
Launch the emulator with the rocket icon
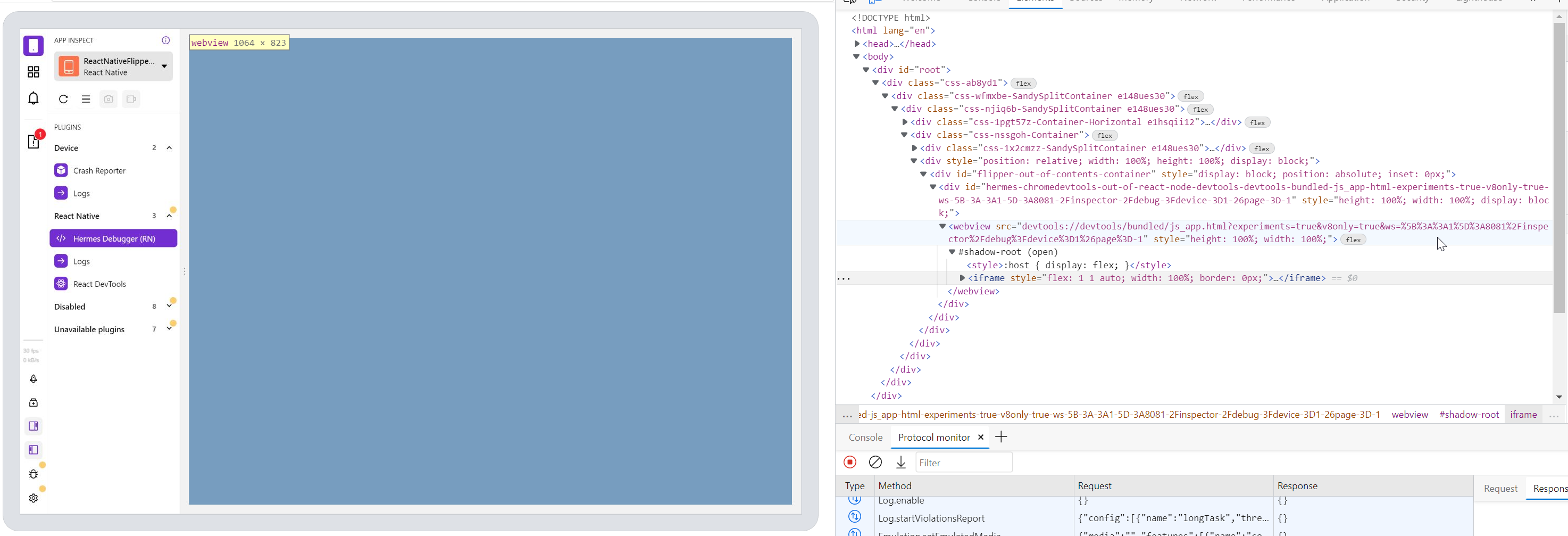coord(33,379)
